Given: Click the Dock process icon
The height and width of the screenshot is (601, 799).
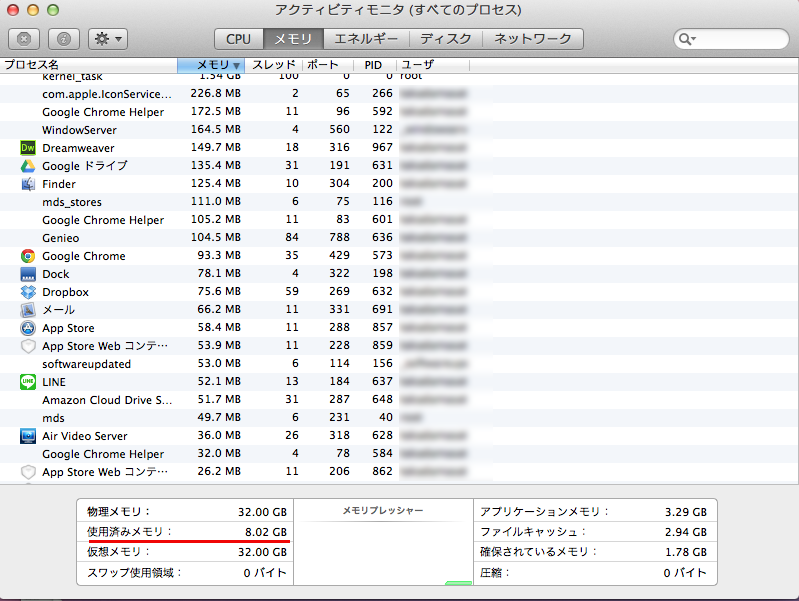Looking at the screenshot, I should pyautogui.click(x=28, y=274).
